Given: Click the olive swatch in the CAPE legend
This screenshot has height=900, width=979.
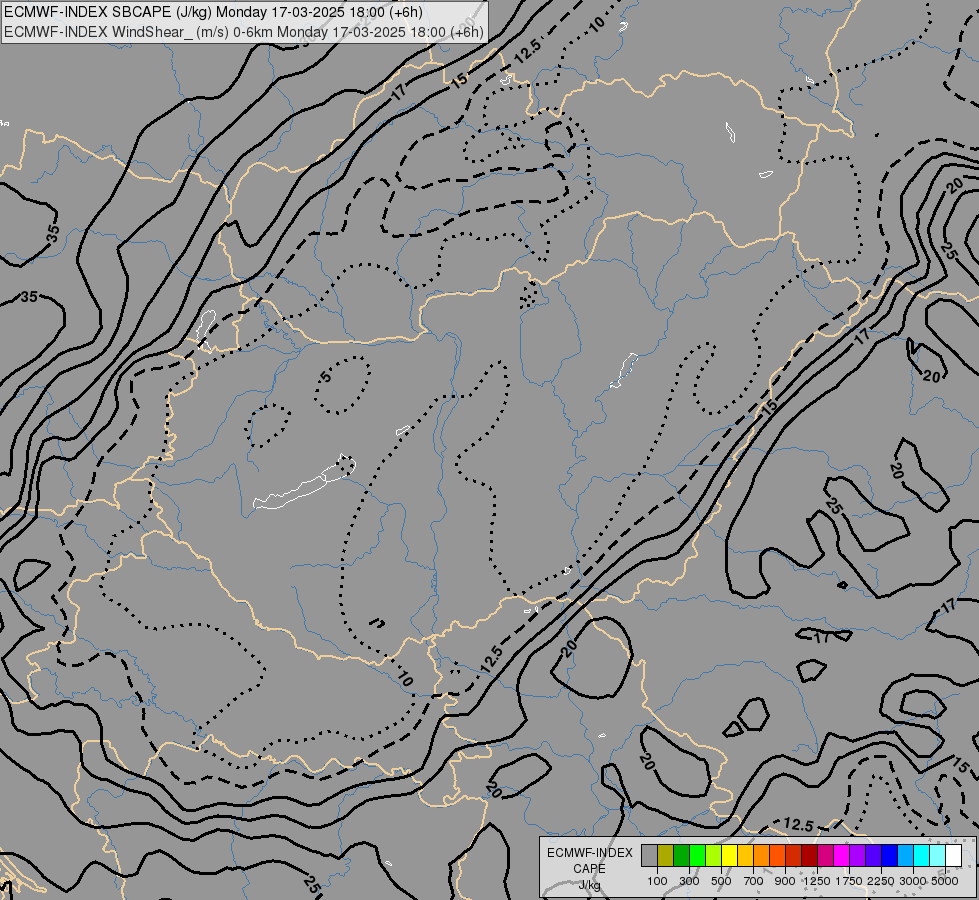Looking at the screenshot, I should (x=666, y=856).
